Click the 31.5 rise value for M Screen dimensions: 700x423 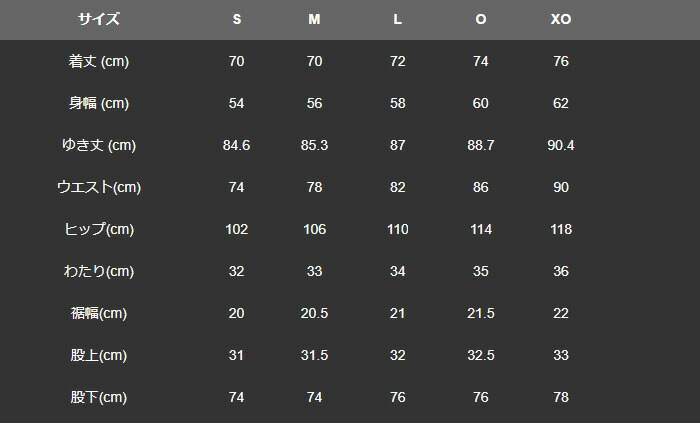coord(314,355)
